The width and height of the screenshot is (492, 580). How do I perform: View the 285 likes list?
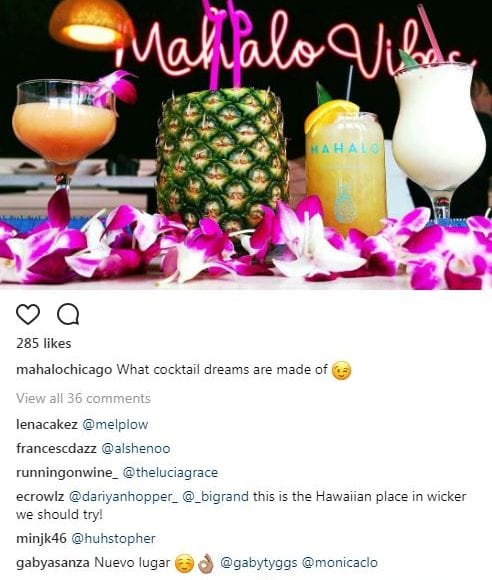pyautogui.click(x=44, y=343)
